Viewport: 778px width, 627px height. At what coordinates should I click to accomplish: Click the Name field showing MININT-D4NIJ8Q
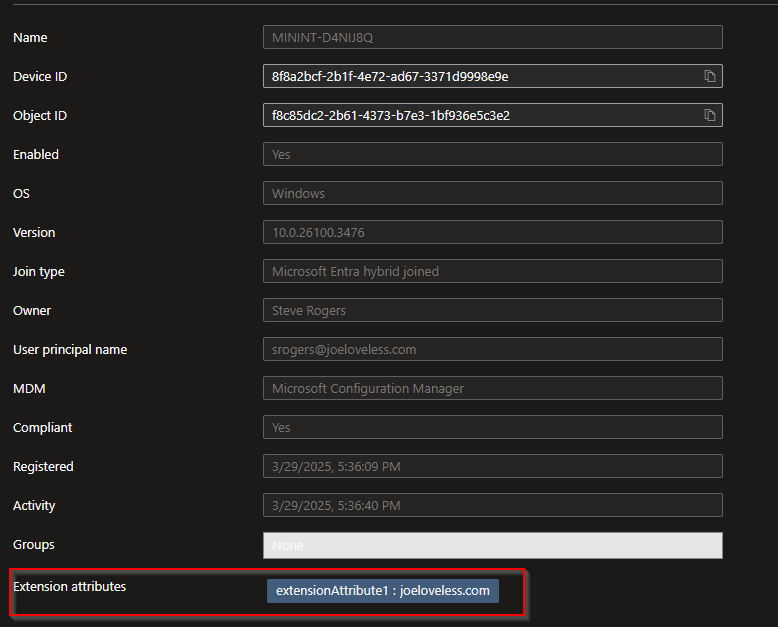point(492,37)
